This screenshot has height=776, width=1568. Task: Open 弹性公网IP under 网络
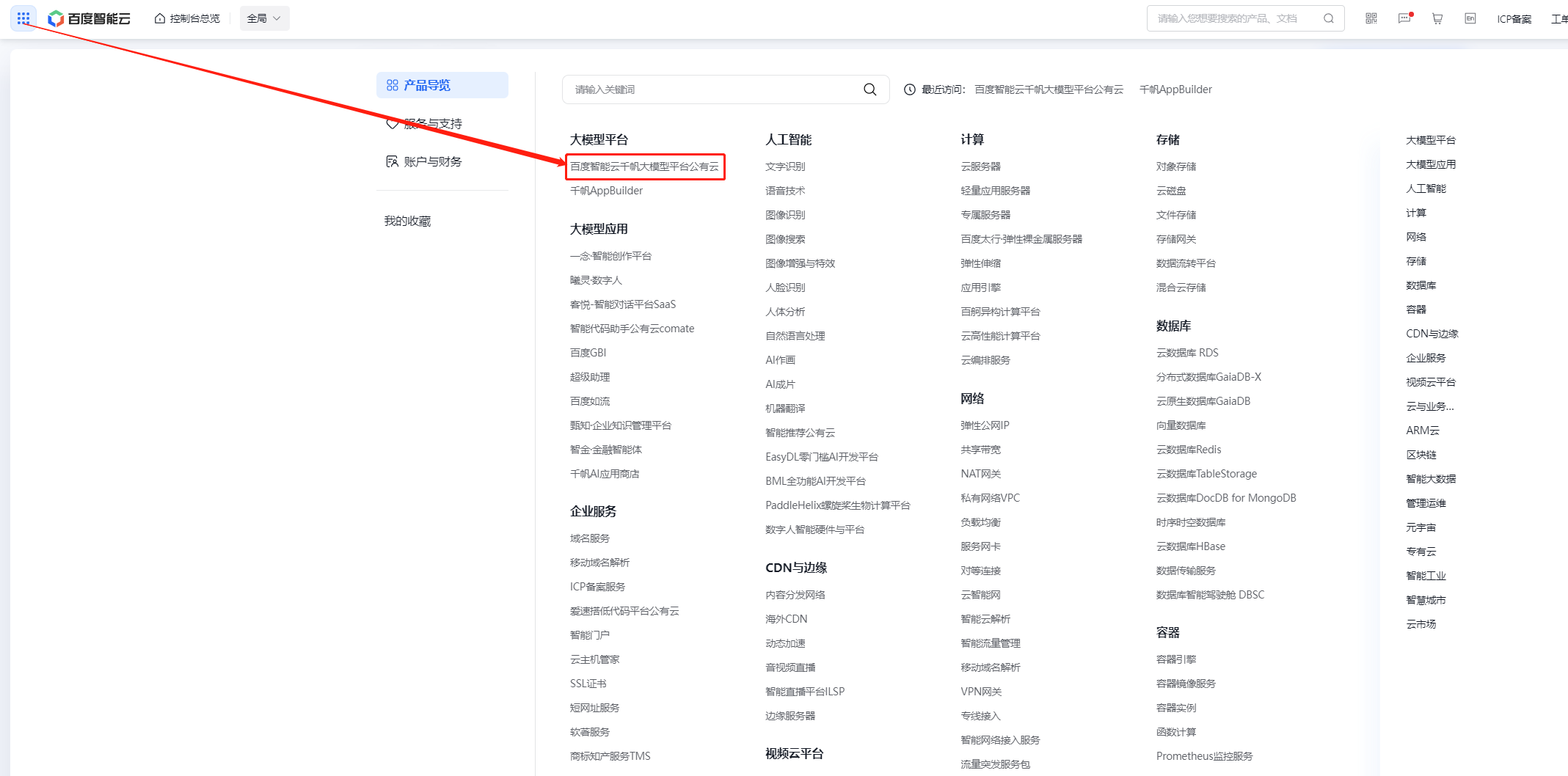[985, 425]
